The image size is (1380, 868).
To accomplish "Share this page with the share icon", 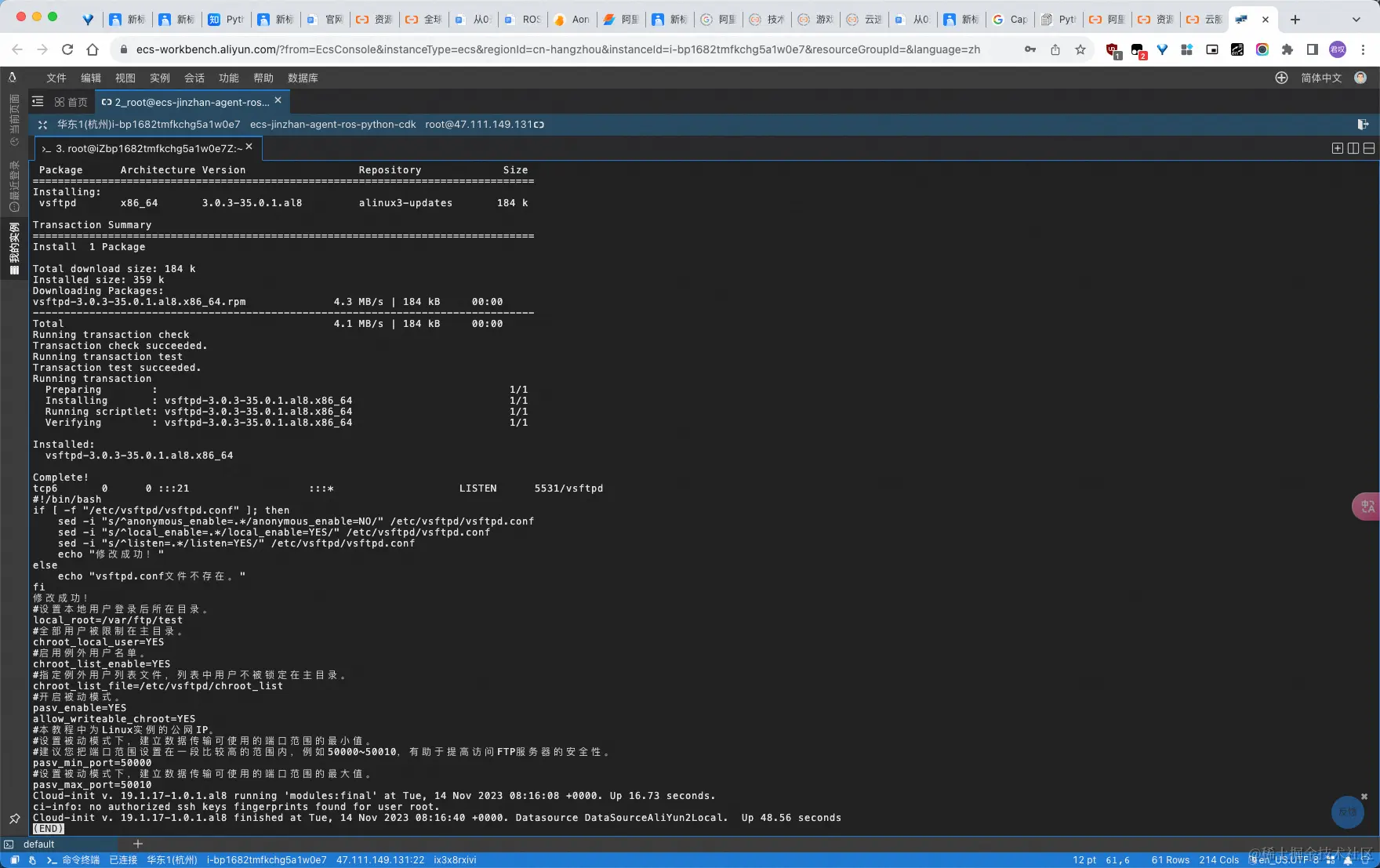I will click(1055, 49).
